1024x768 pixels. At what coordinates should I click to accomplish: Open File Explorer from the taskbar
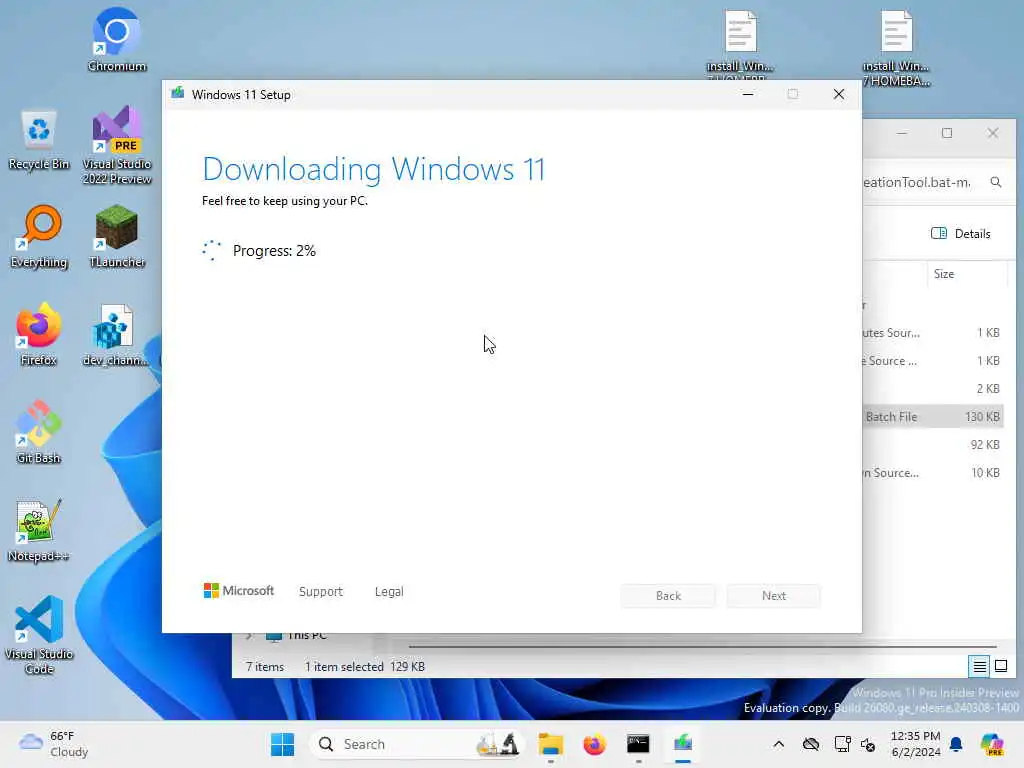point(551,744)
